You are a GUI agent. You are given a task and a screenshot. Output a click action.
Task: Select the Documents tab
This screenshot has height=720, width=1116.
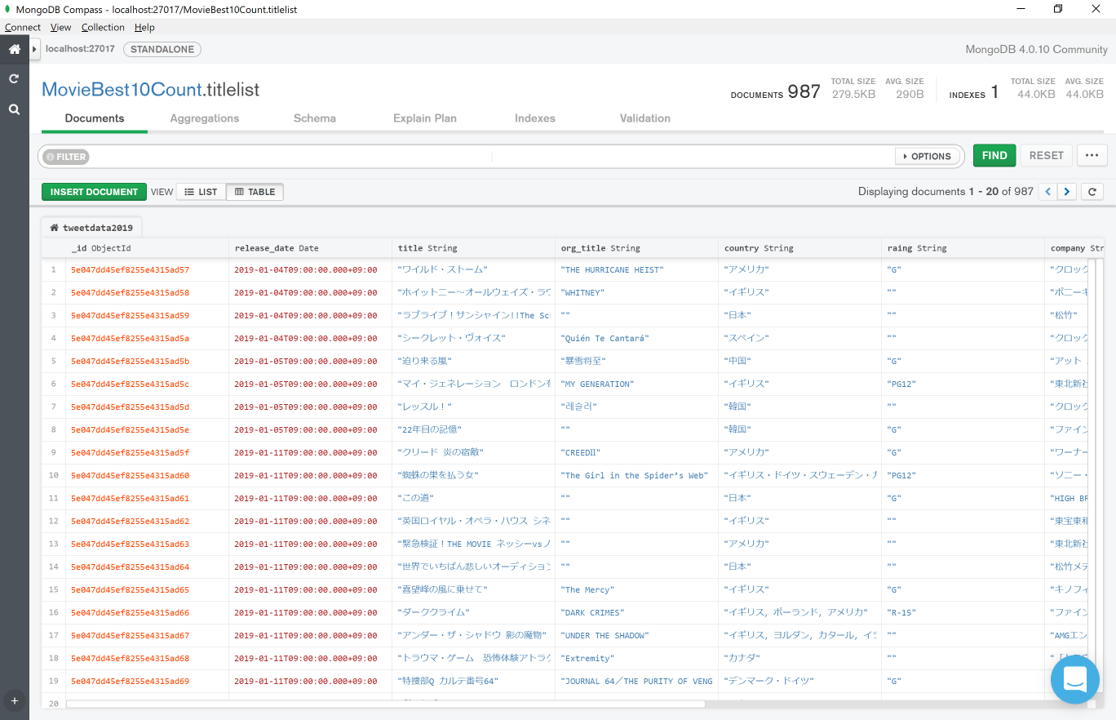coord(95,119)
